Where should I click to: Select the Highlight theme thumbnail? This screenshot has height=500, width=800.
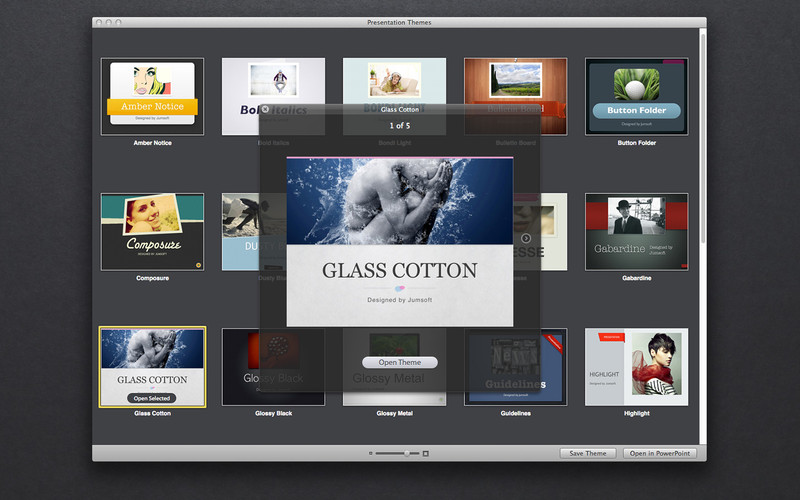coord(637,367)
